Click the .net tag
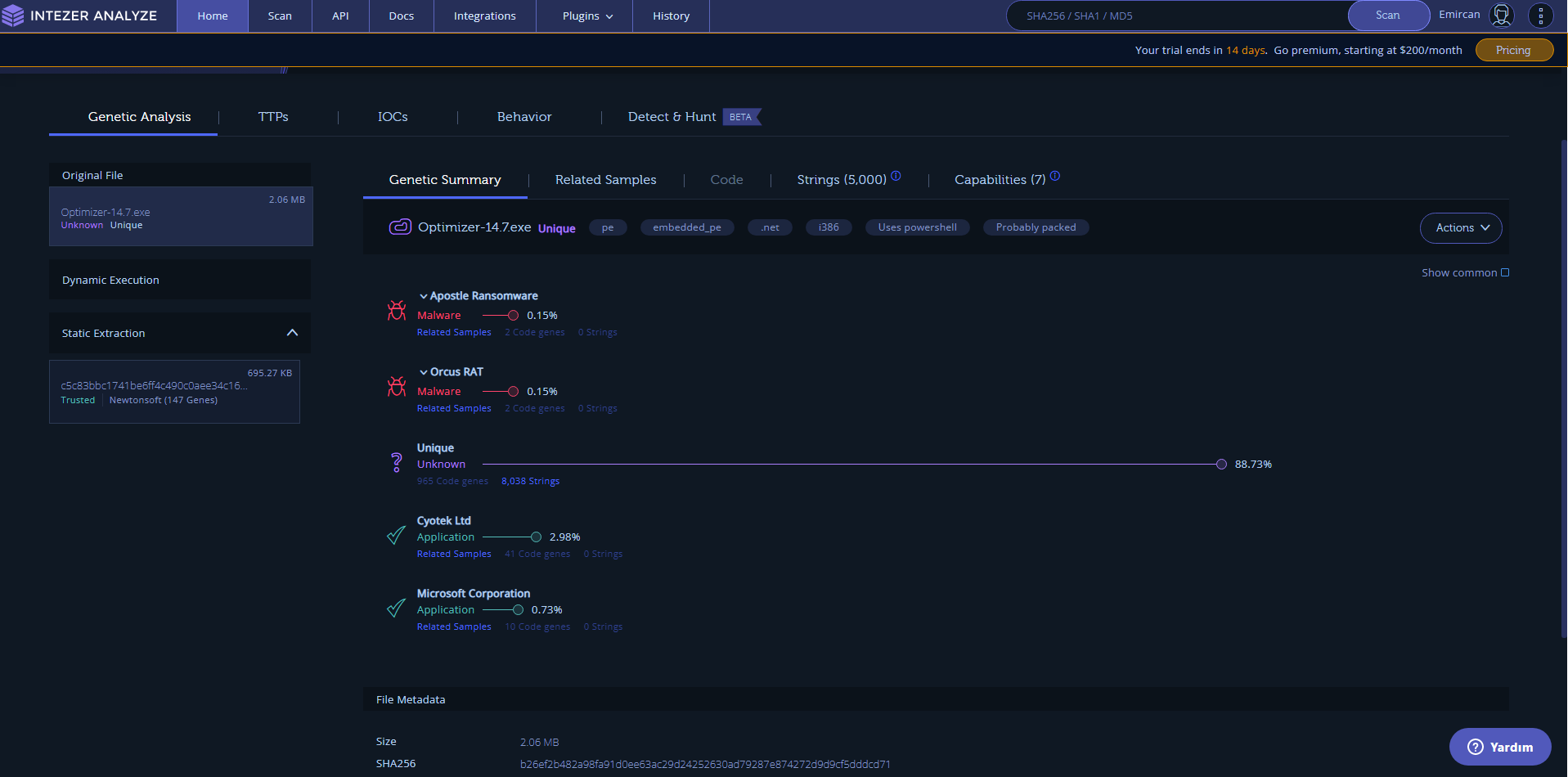Screen dimensions: 1568x777 pyautogui.click(x=770, y=227)
